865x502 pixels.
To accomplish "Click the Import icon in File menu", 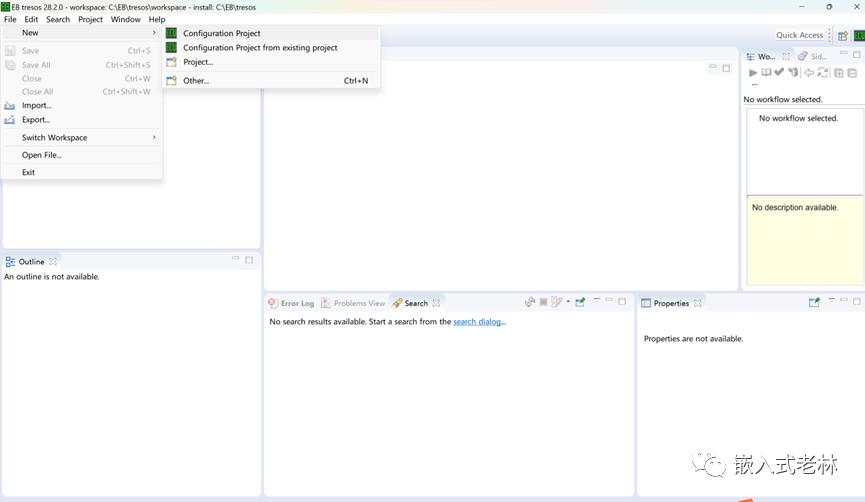I will pos(10,105).
